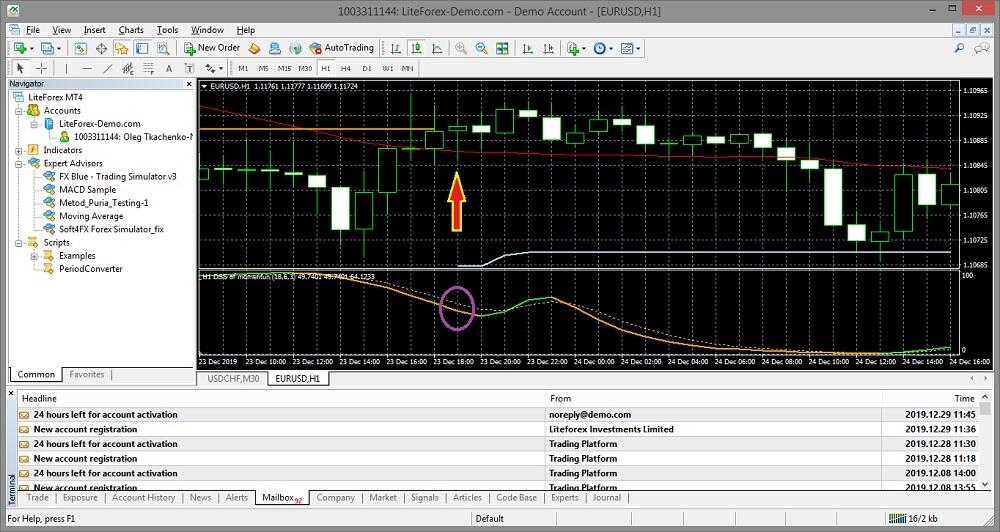Viewport: 1000px width, 532px height.
Task: Select the MACD Sample expert advisor
Action: pyautogui.click(x=87, y=189)
